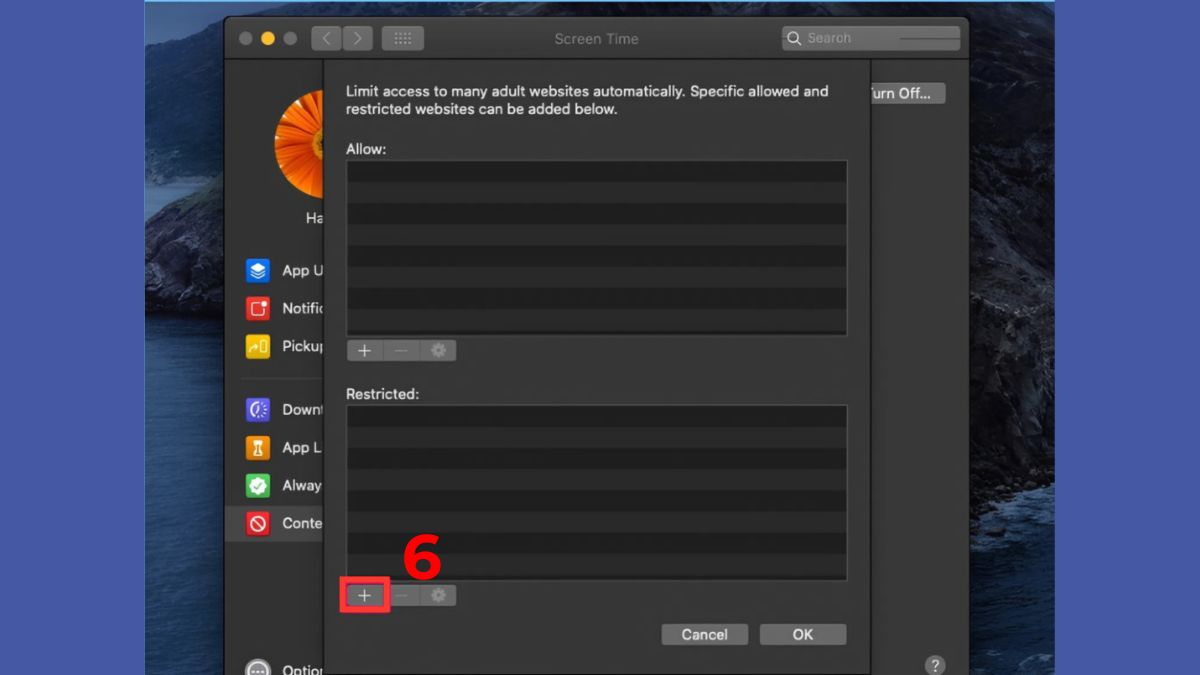Open Pickups sidebar icon
Screen dimensions: 1200x675
(x=258, y=346)
